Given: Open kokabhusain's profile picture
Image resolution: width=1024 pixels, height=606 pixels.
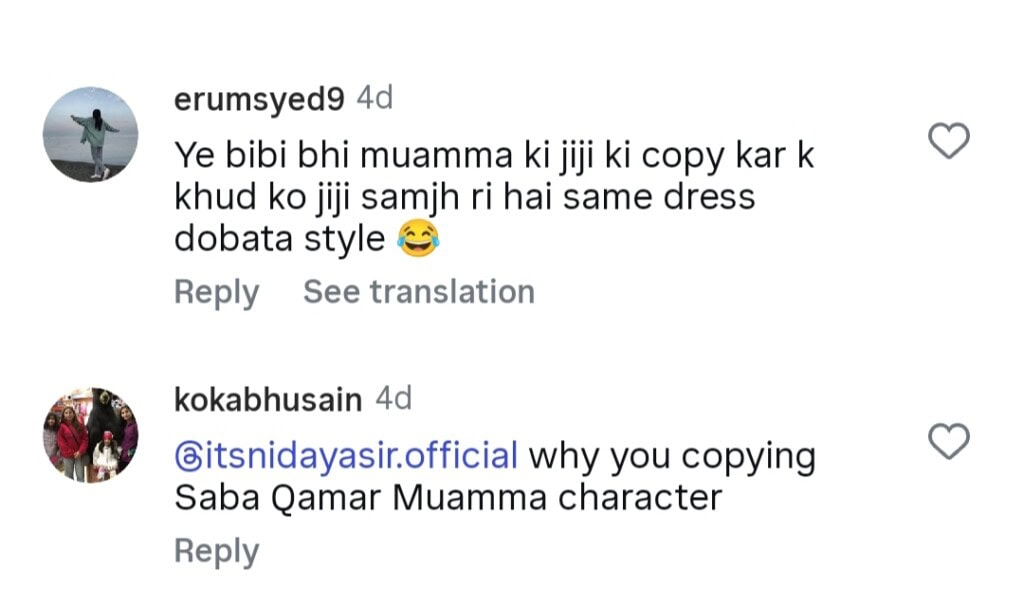Looking at the screenshot, I should [91, 432].
